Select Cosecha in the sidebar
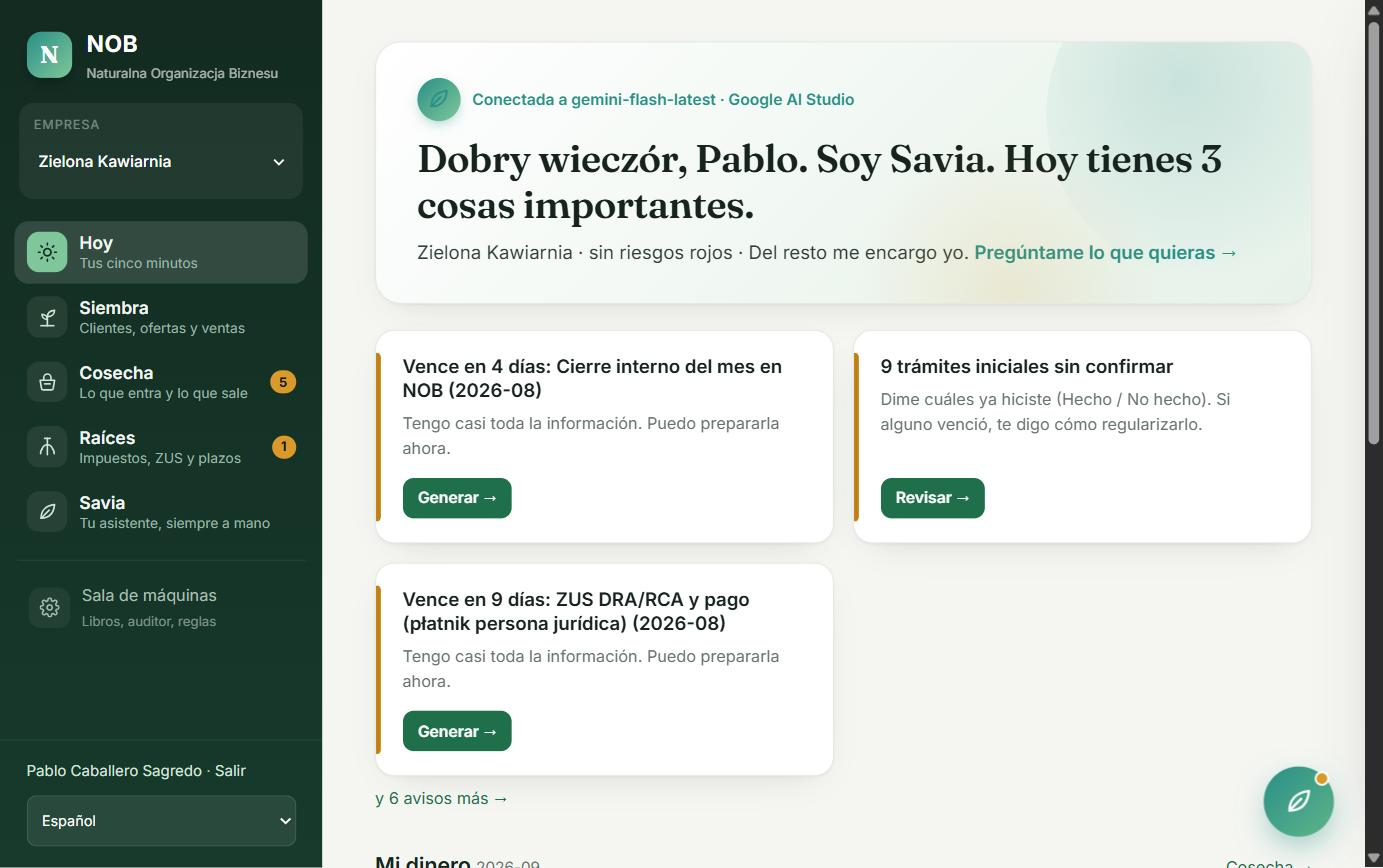Screen dimensions: 1383x868 pos(161,382)
